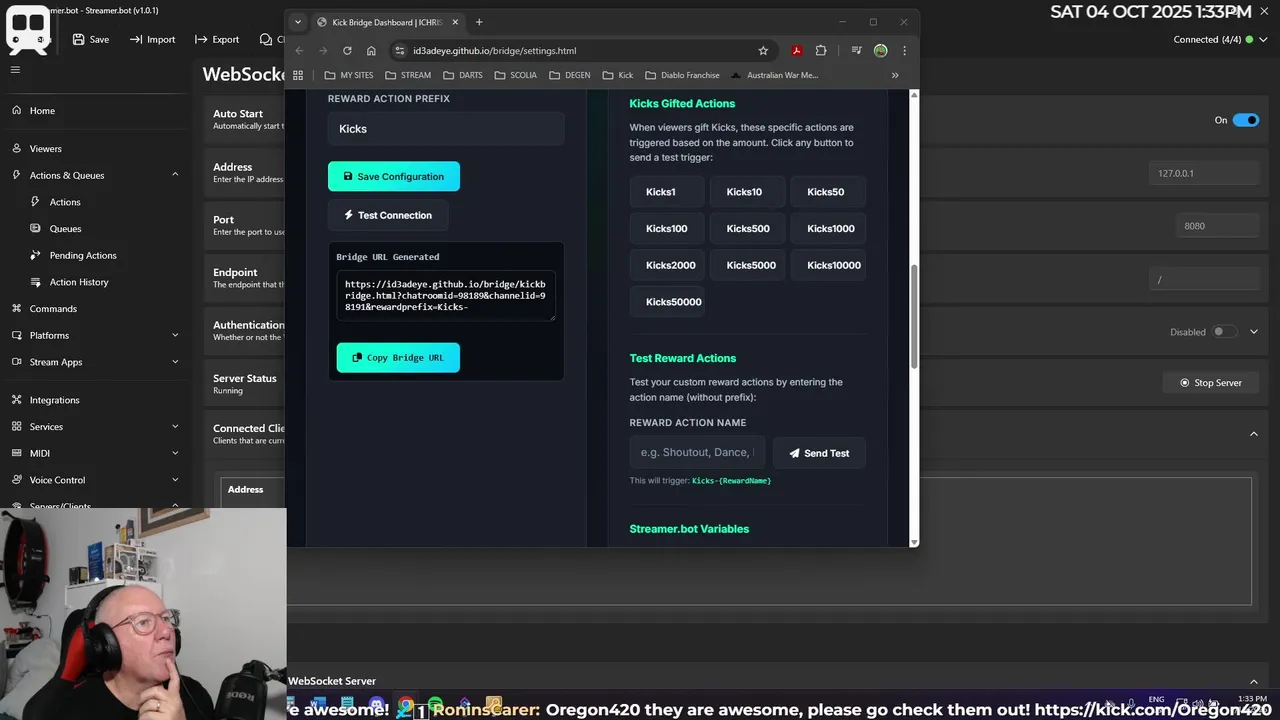Collapse the Connected Clients panel chevron
The height and width of the screenshot is (720, 1280).
click(1254, 433)
